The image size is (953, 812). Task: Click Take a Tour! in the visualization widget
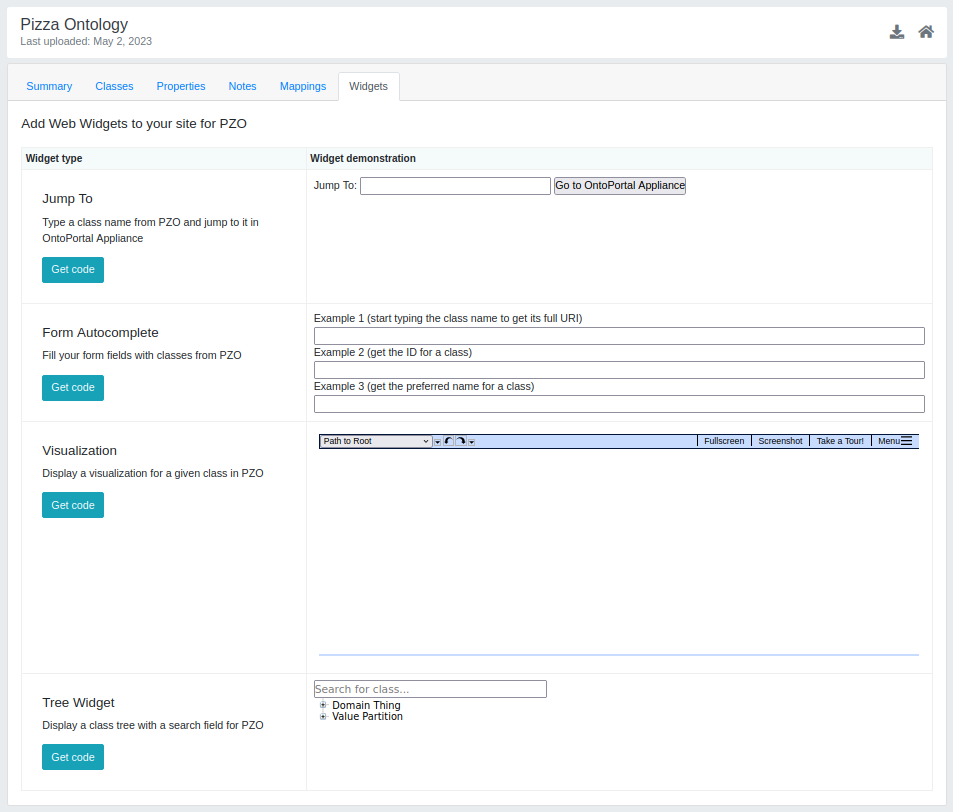click(840, 440)
